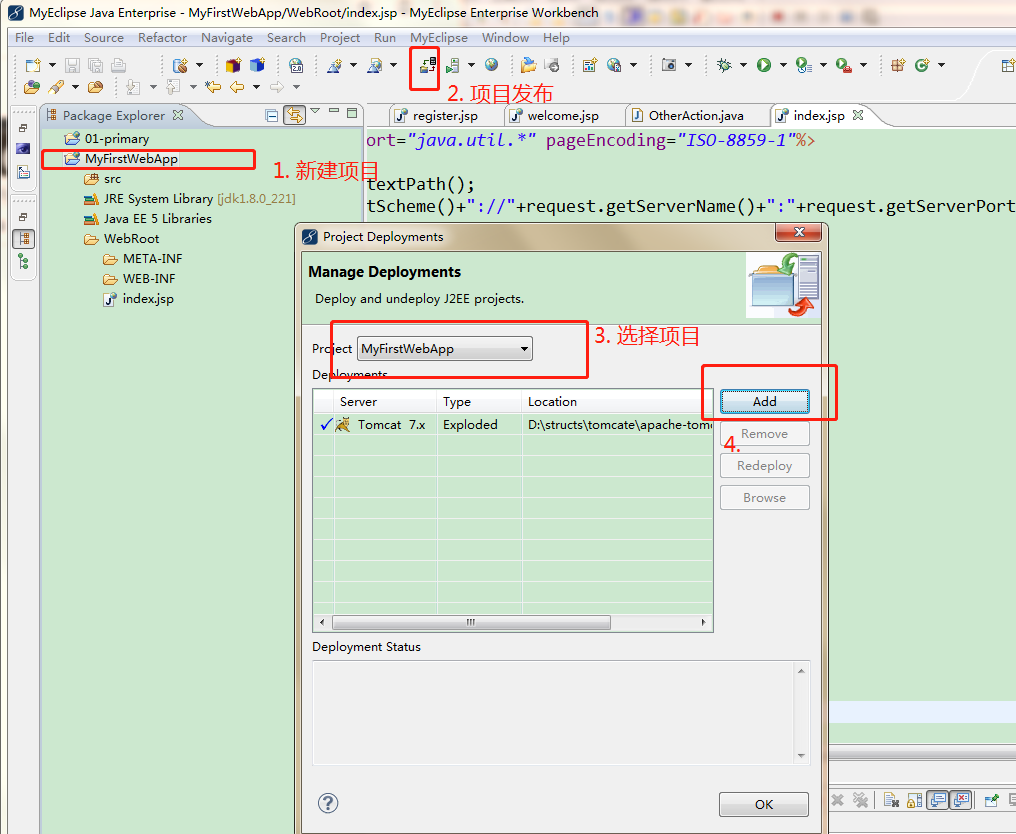Click OK in Project Deployments dialog
Viewport: 1016px width, 834px height.
[764, 804]
